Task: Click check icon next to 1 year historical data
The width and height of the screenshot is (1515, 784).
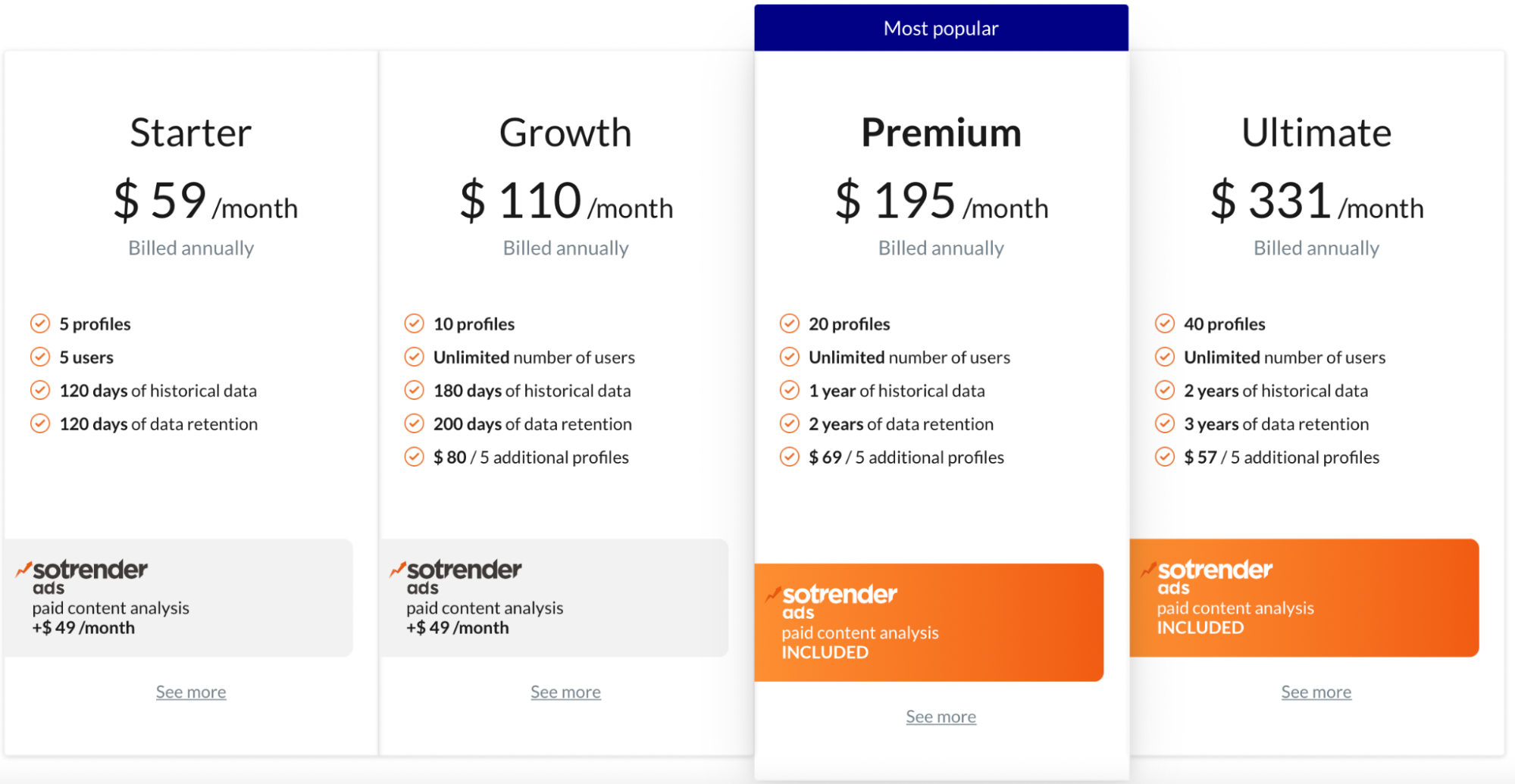Action: coord(789,391)
